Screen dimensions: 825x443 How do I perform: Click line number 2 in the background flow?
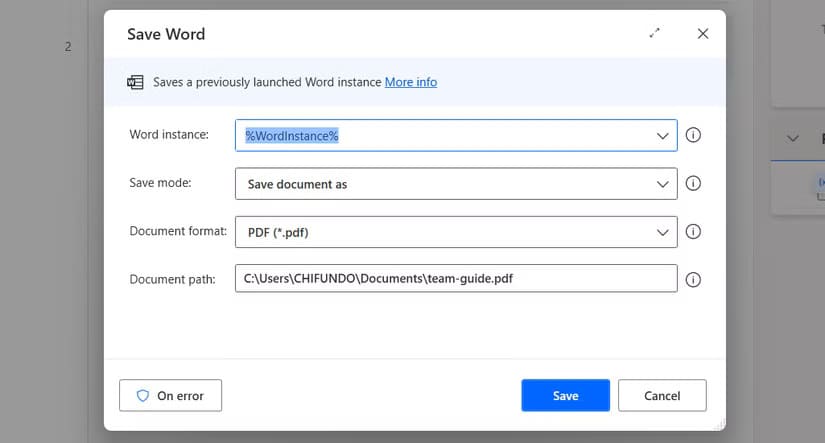point(68,47)
